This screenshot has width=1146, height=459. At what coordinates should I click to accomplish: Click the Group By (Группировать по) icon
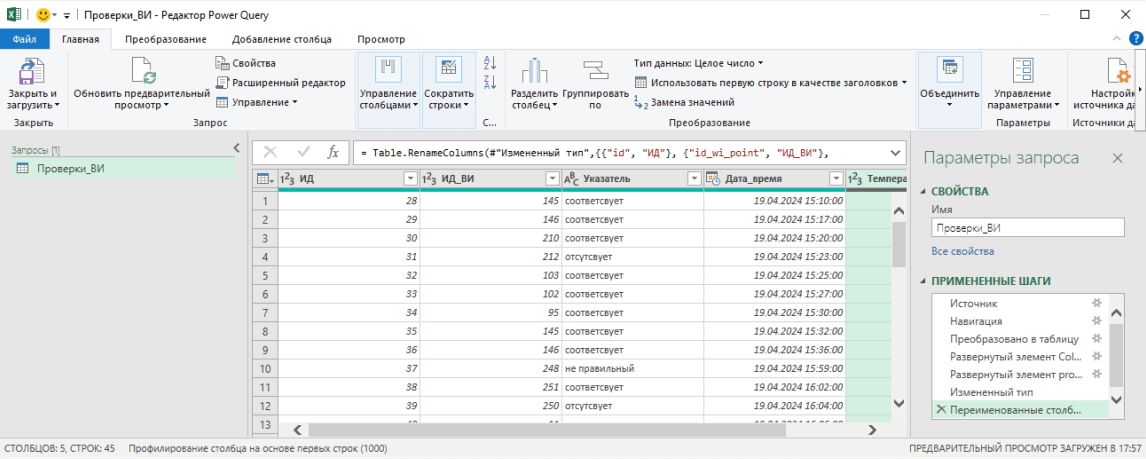coord(595,71)
